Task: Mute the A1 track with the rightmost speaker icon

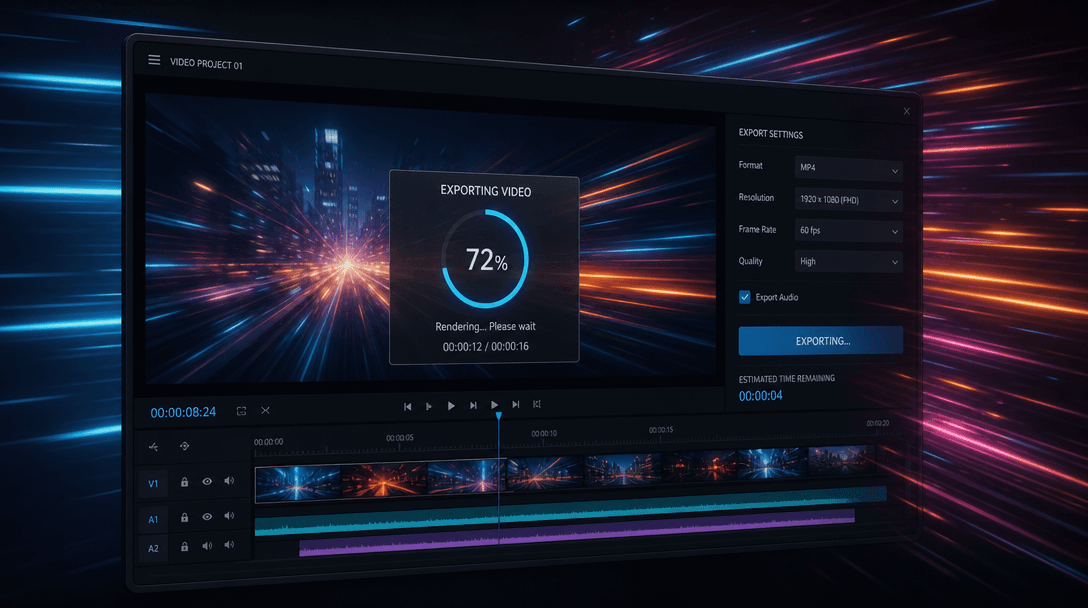Action: pos(229,516)
